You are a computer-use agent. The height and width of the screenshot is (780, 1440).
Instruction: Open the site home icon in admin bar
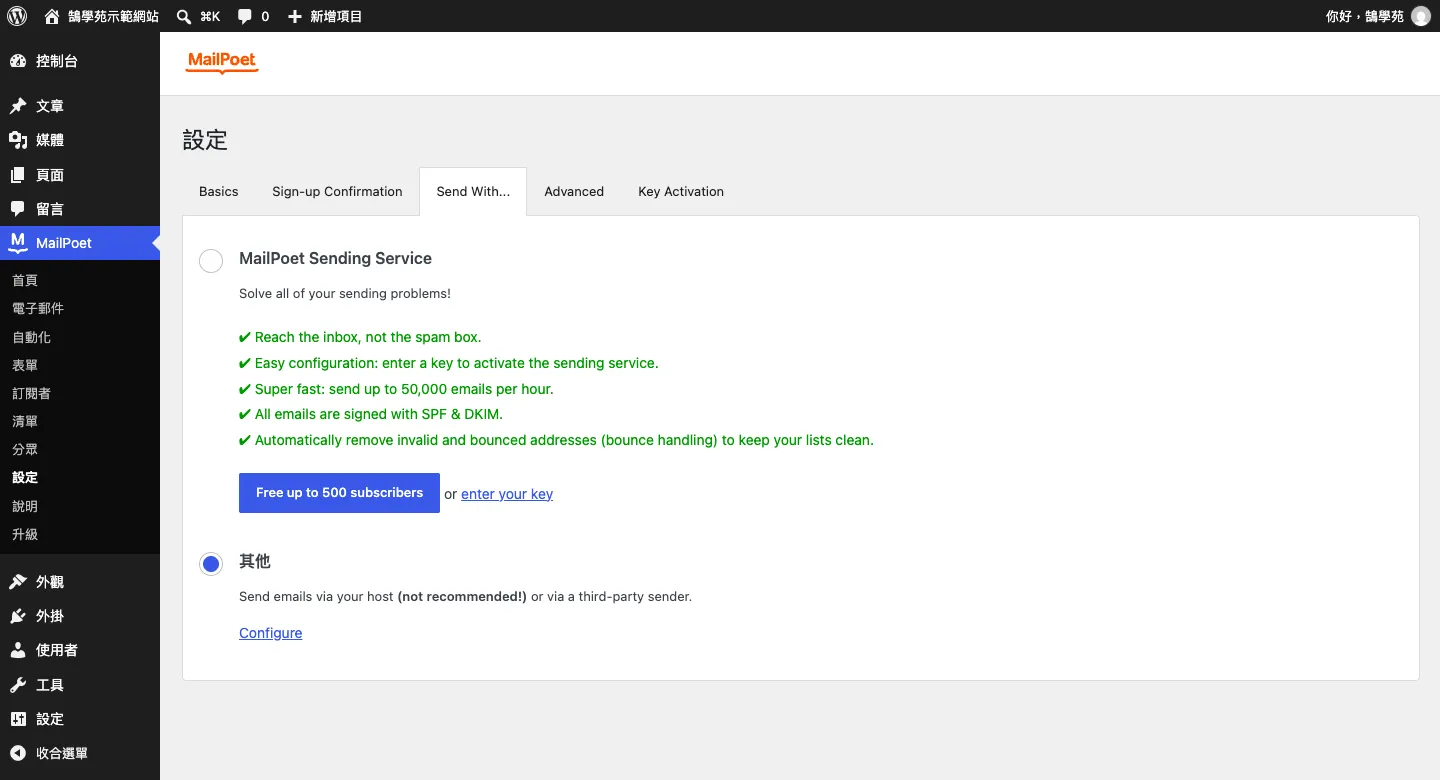52,16
